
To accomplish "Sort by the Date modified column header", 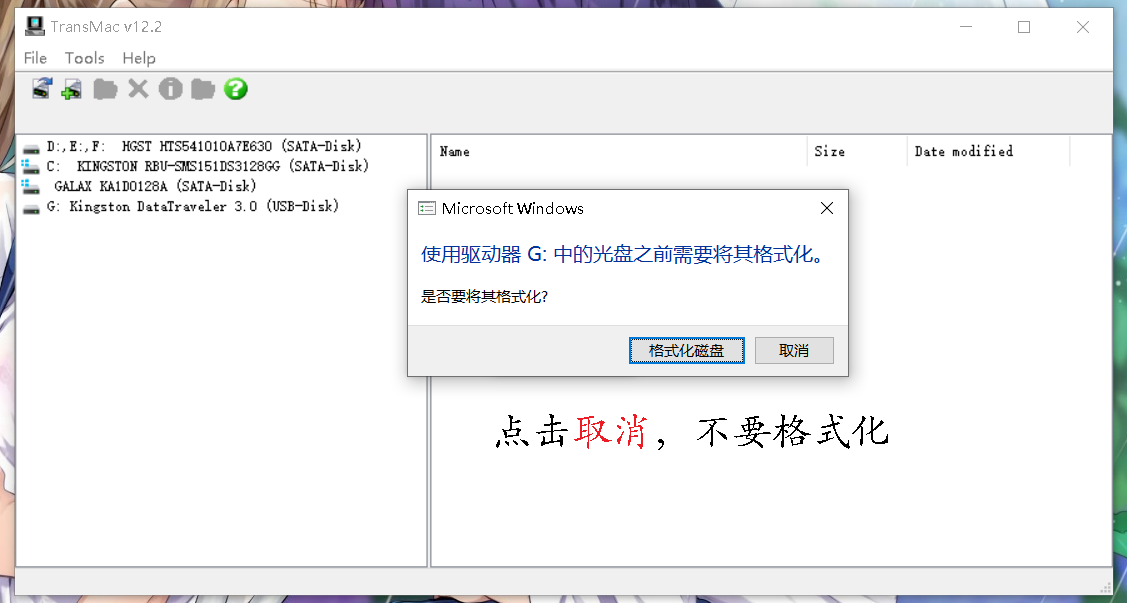I will click(x=988, y=152).
